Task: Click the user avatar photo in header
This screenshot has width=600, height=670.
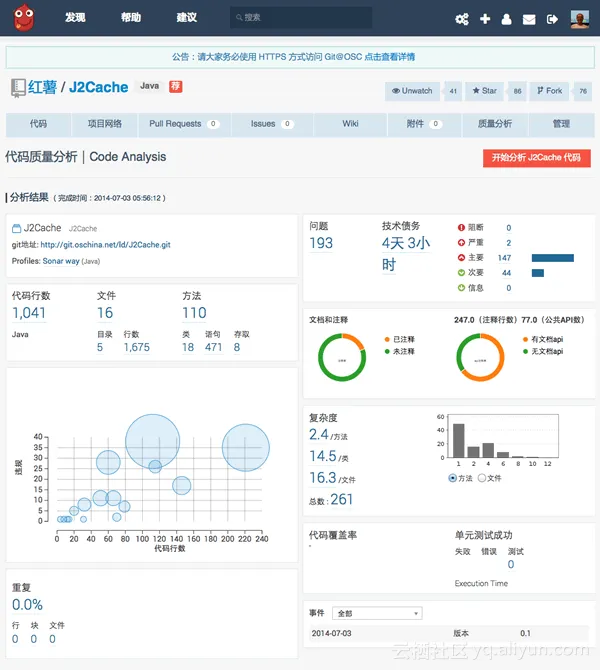Action: [580, 19]
